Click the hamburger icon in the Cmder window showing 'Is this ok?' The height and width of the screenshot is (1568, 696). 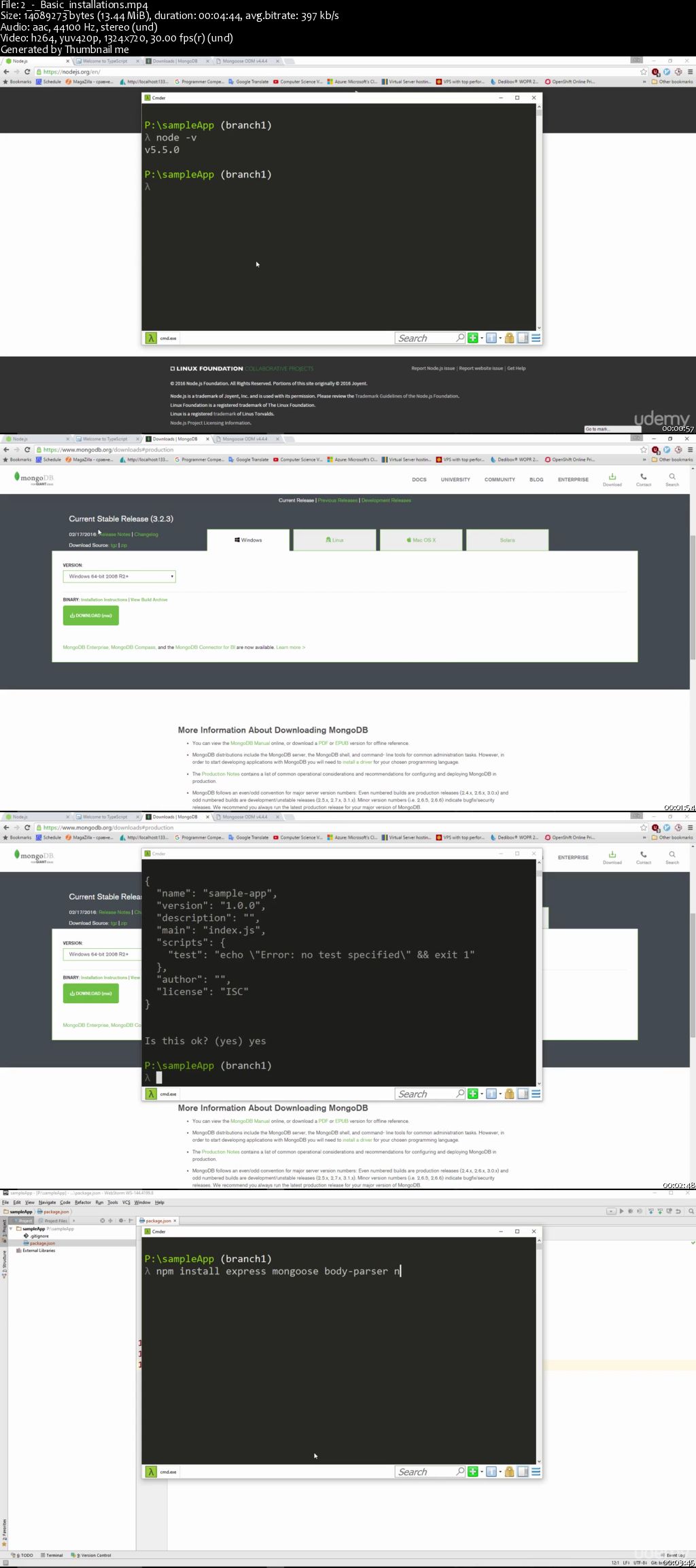(x=536, y=1094)
